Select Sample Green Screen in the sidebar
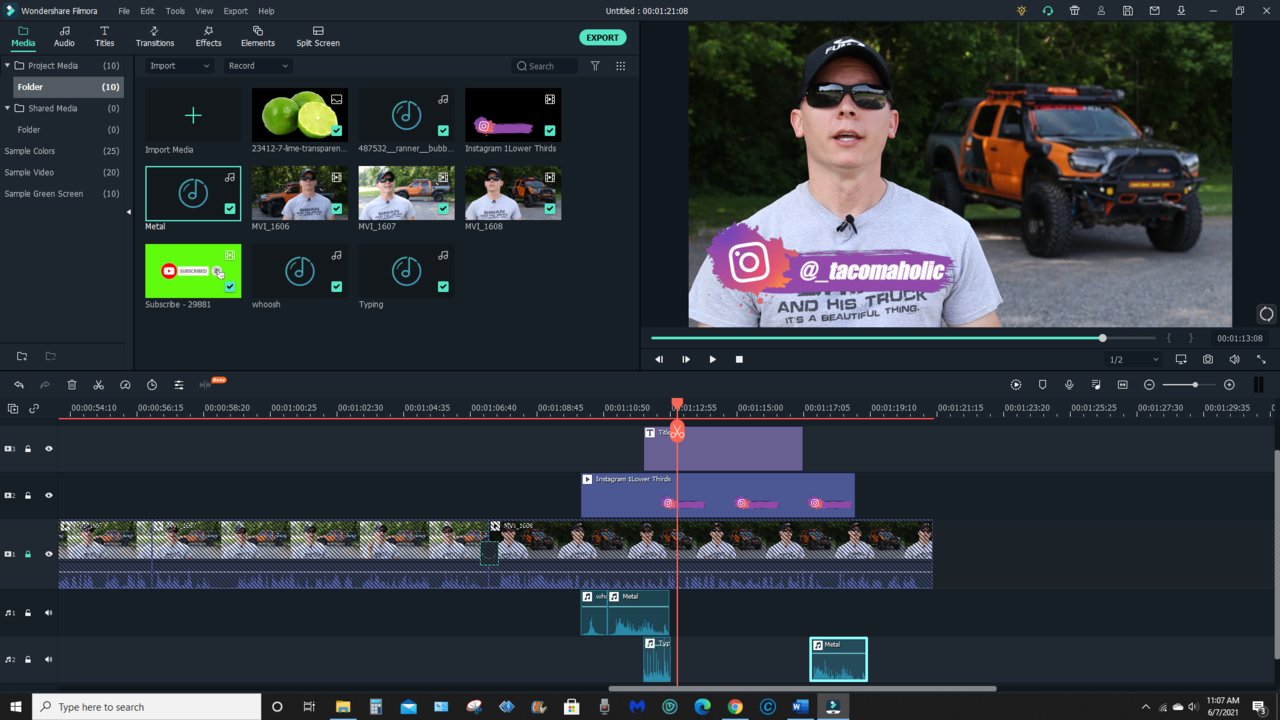This screenshot has height=720, width=1280. (x=44, y=194)
